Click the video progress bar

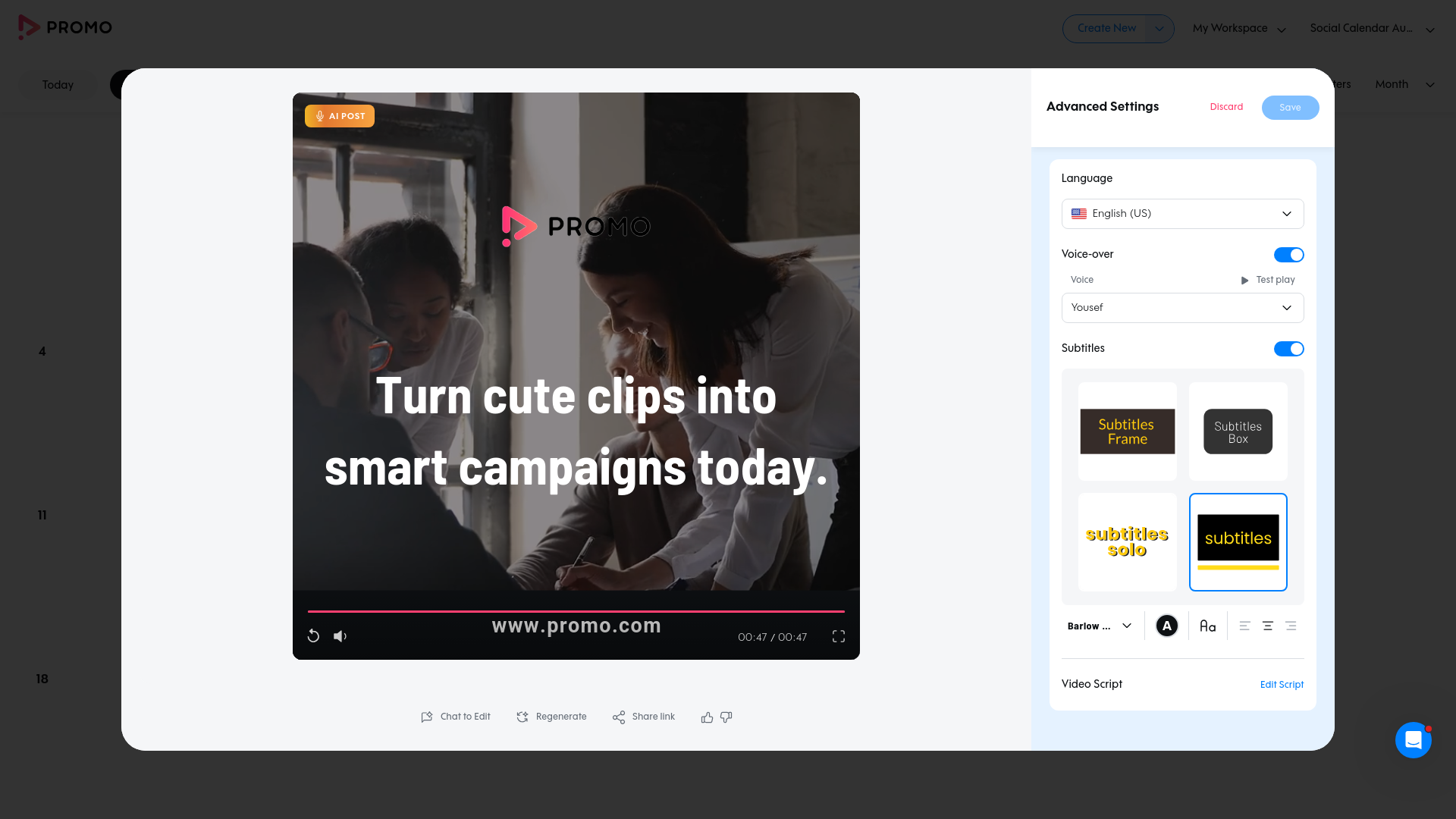click(x=576, y=611)
